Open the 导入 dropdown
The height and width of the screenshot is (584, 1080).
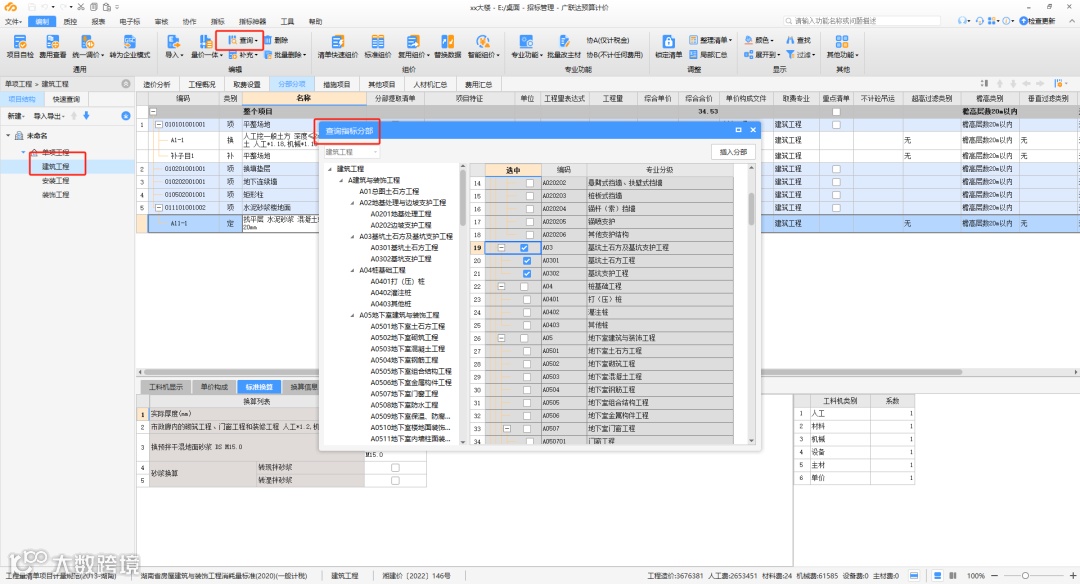pos(174,46)
